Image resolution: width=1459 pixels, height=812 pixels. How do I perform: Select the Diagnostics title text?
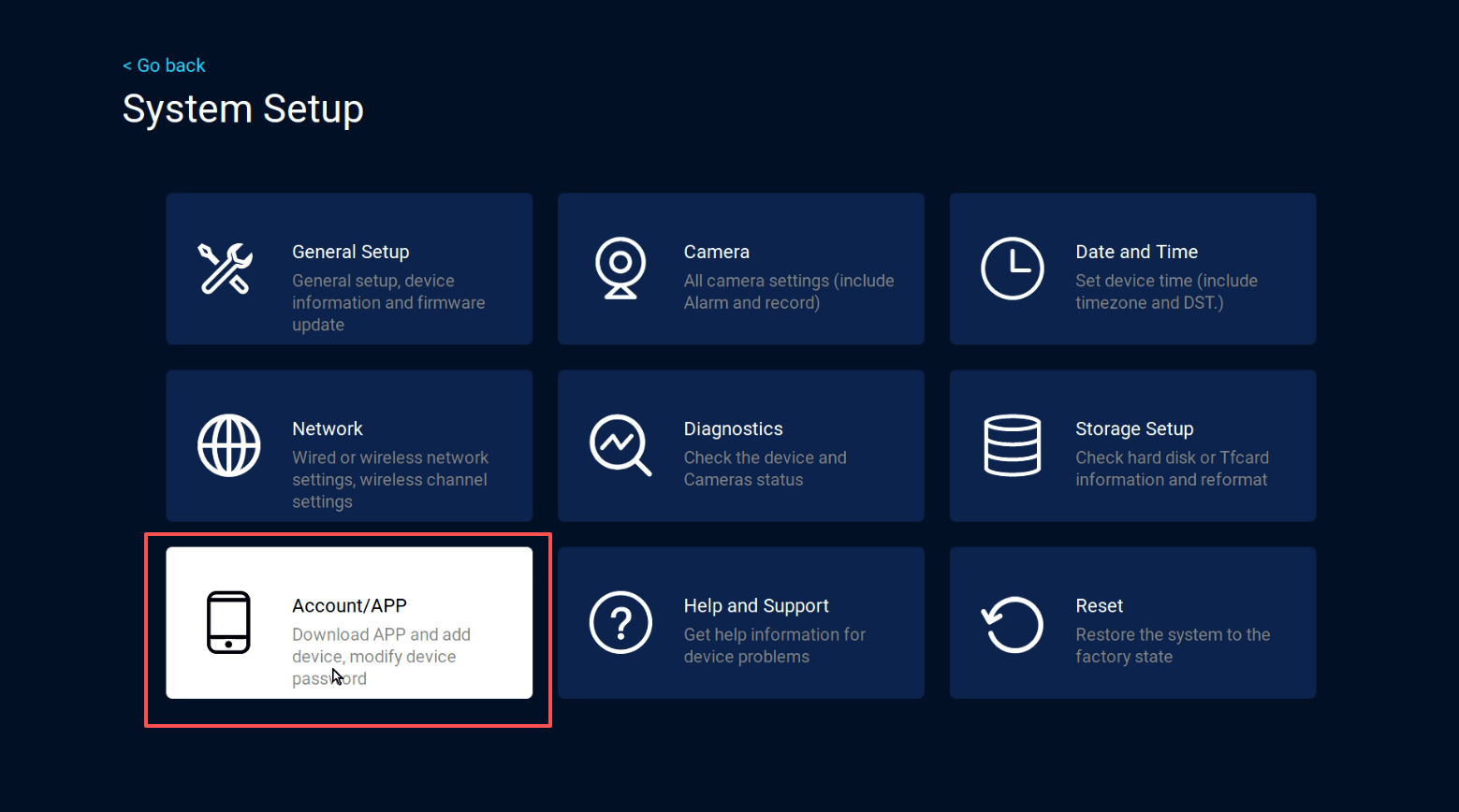point(733,428)
